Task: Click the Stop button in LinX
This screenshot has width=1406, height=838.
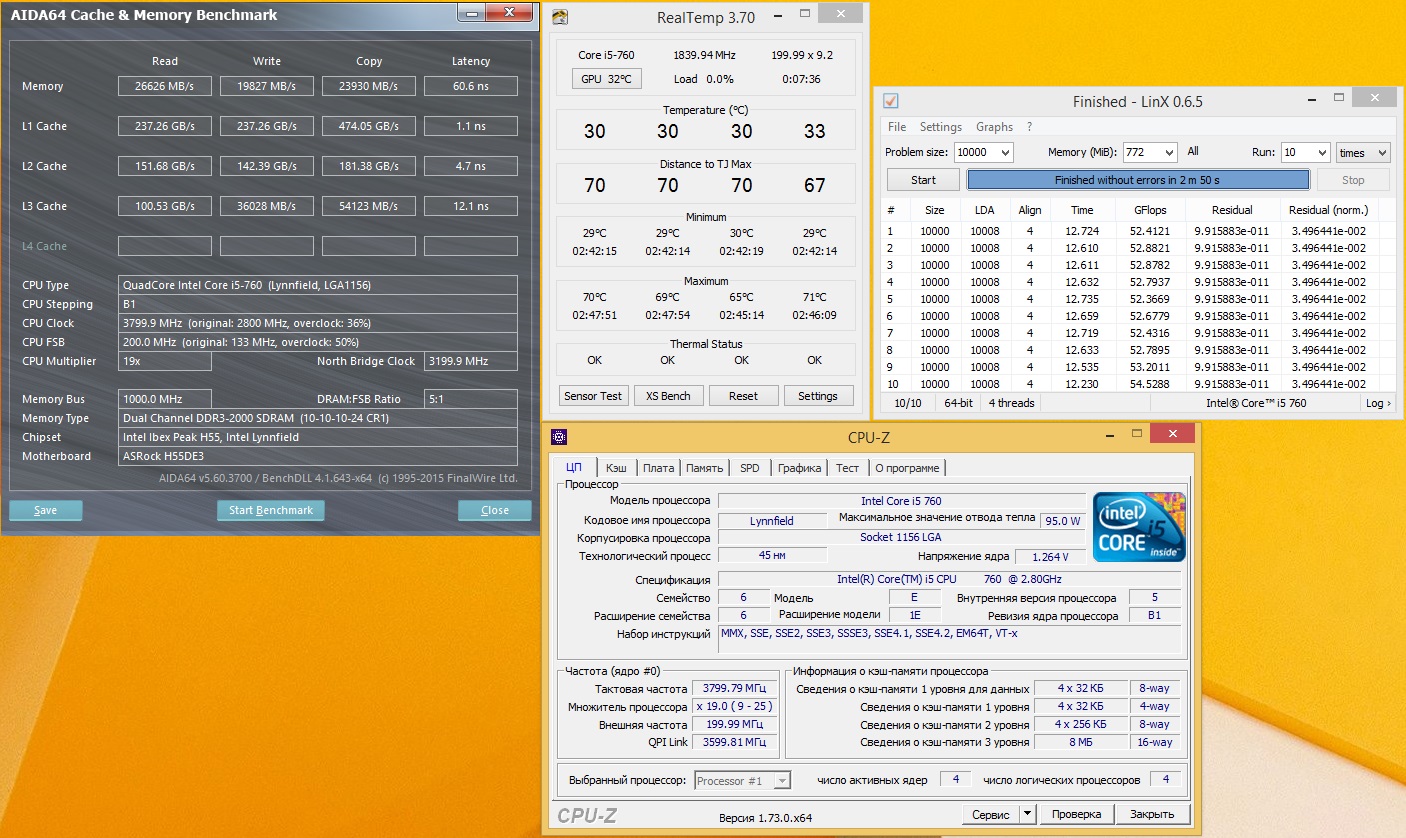Action: (1353, 180)
